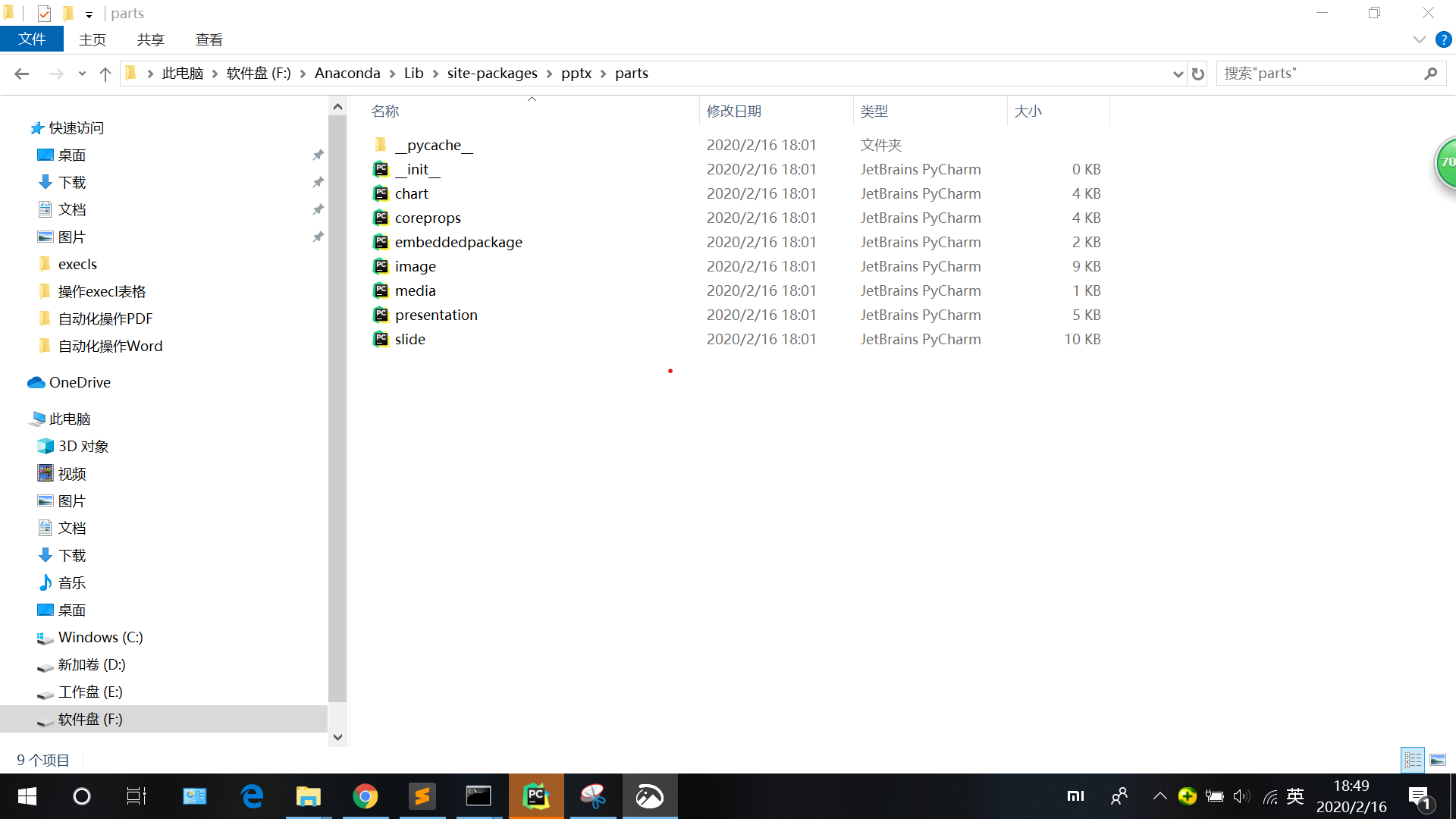Go up one folder level arrow

(x=105, y=74)
